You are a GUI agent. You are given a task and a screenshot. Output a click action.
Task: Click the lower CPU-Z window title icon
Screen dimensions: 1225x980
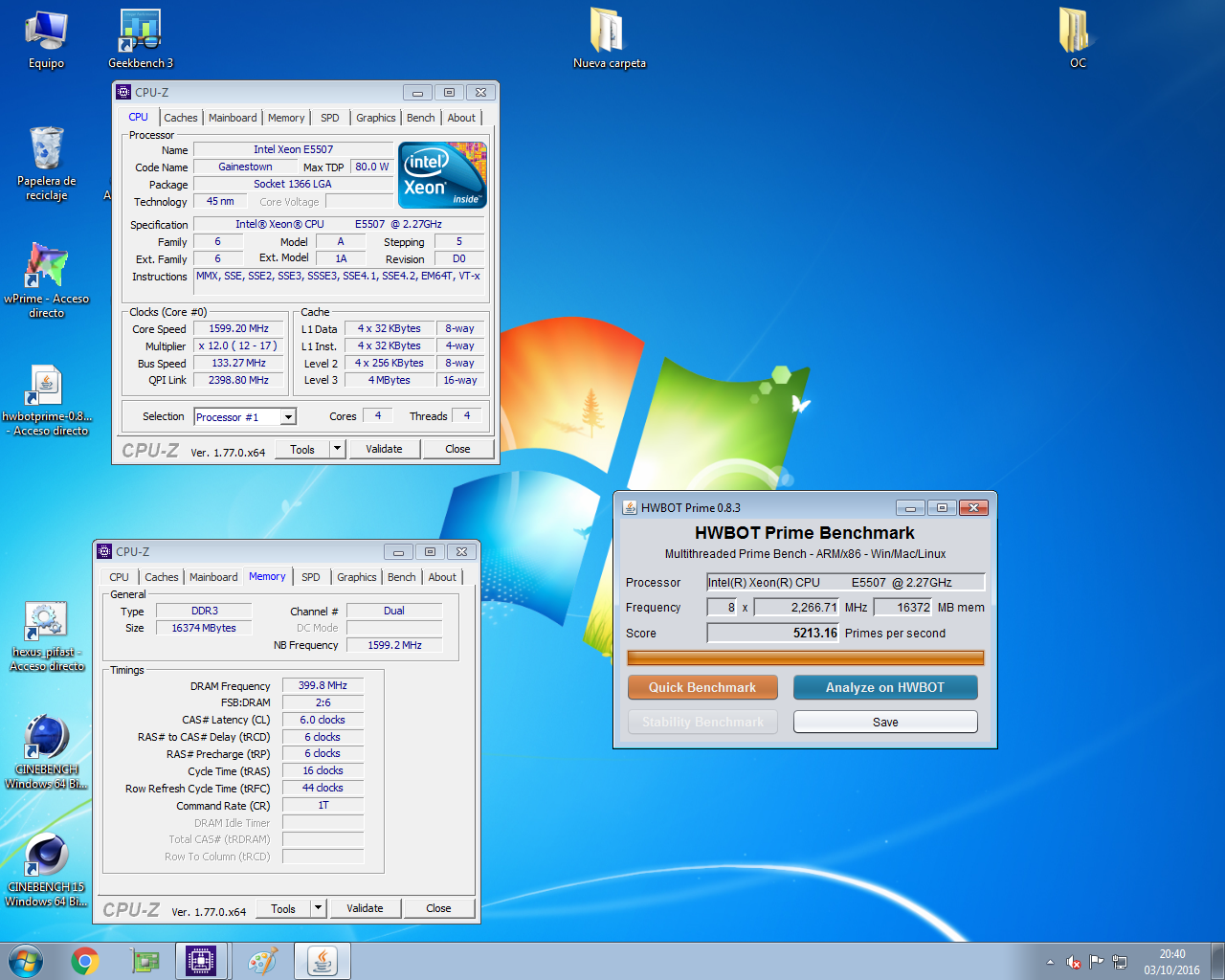point(104,551)
